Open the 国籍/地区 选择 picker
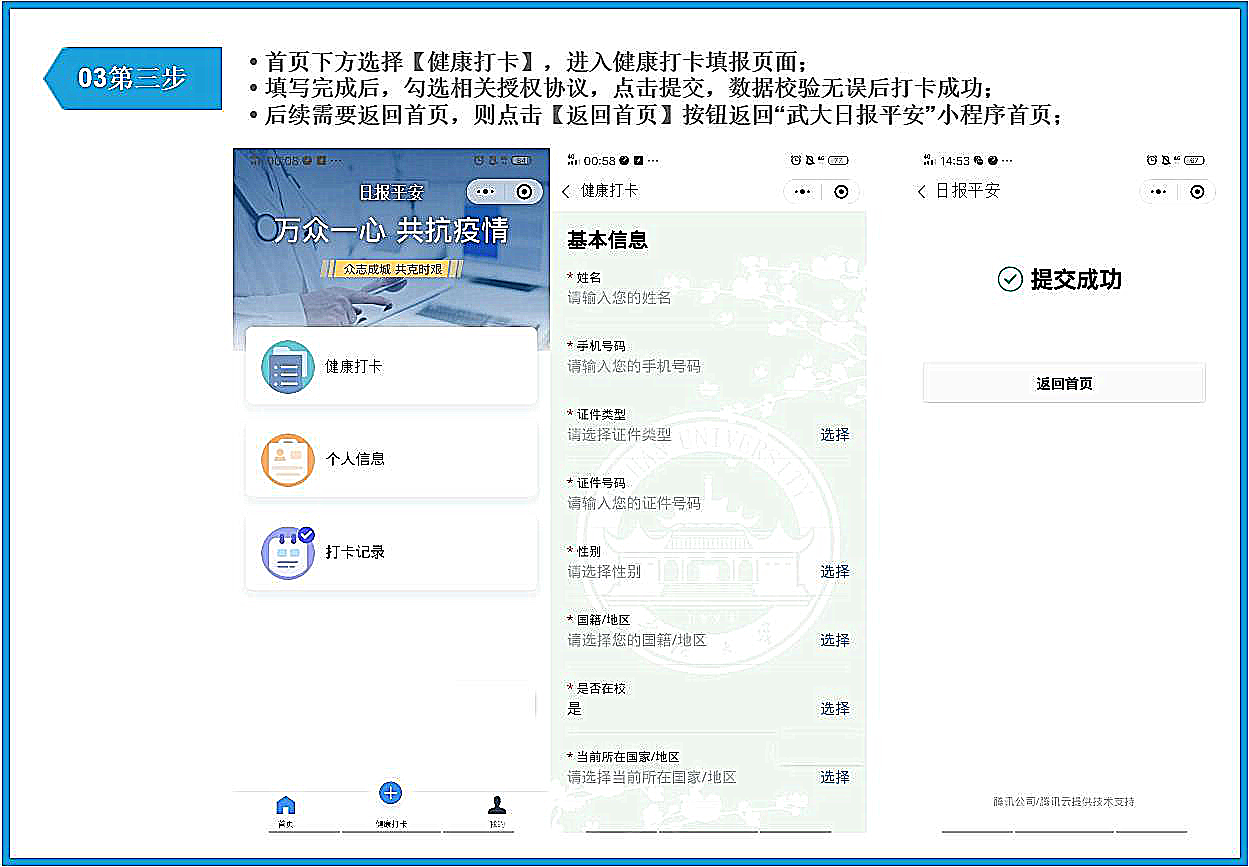 834,640
